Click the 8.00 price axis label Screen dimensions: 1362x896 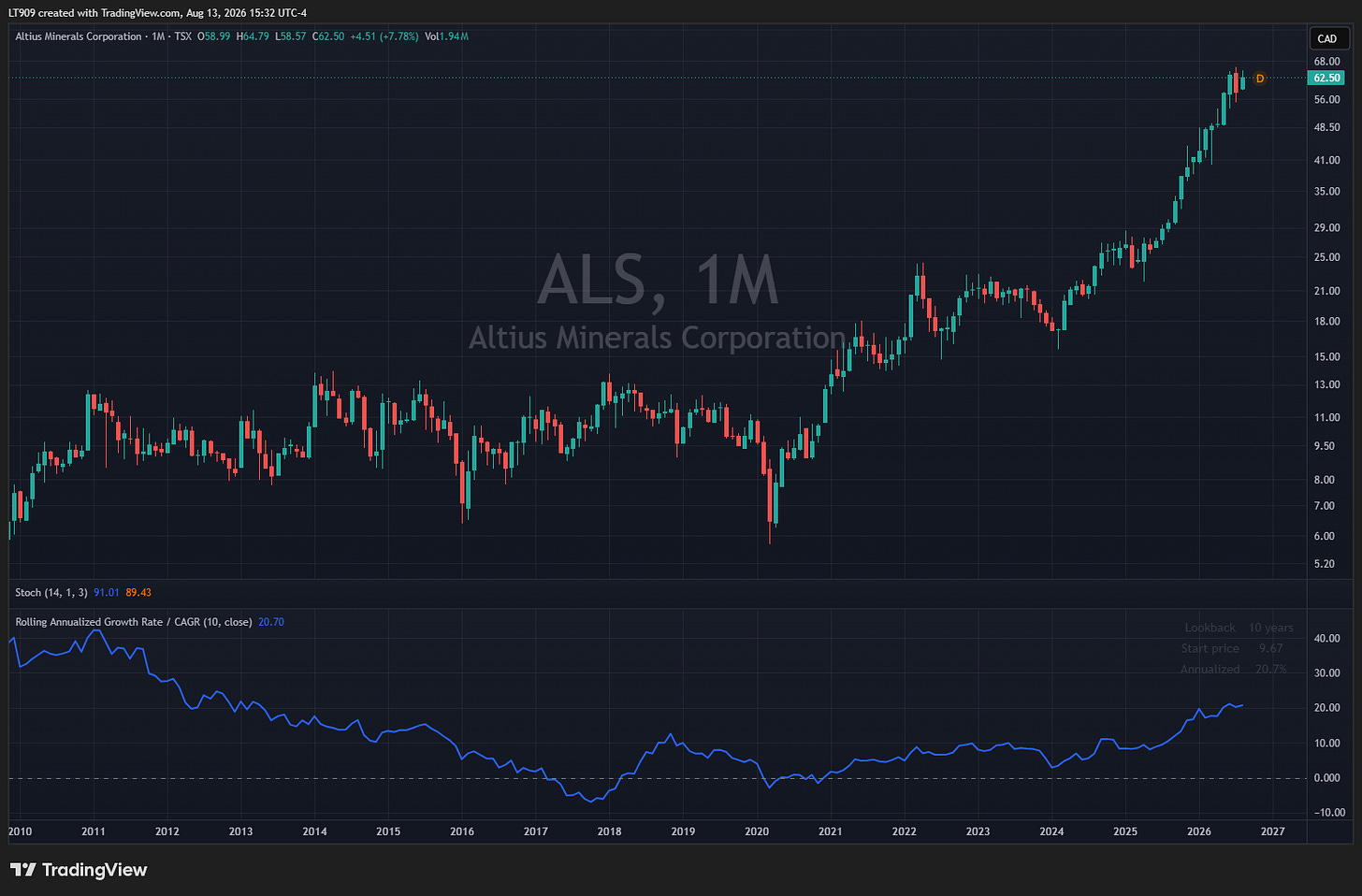[1324, 481]
